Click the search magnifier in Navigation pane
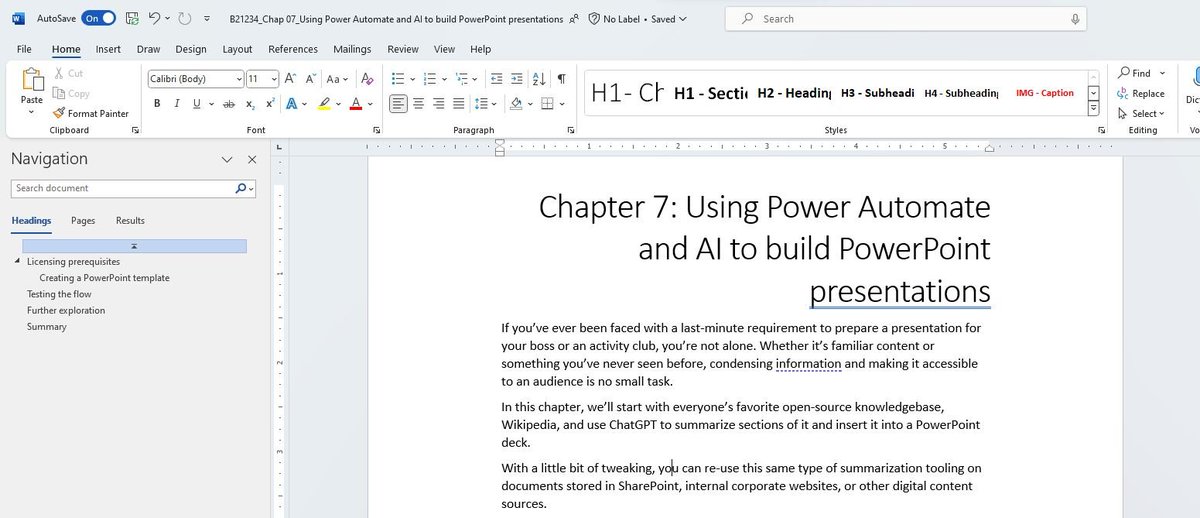 pyautogui.click(x=241, y=188)
